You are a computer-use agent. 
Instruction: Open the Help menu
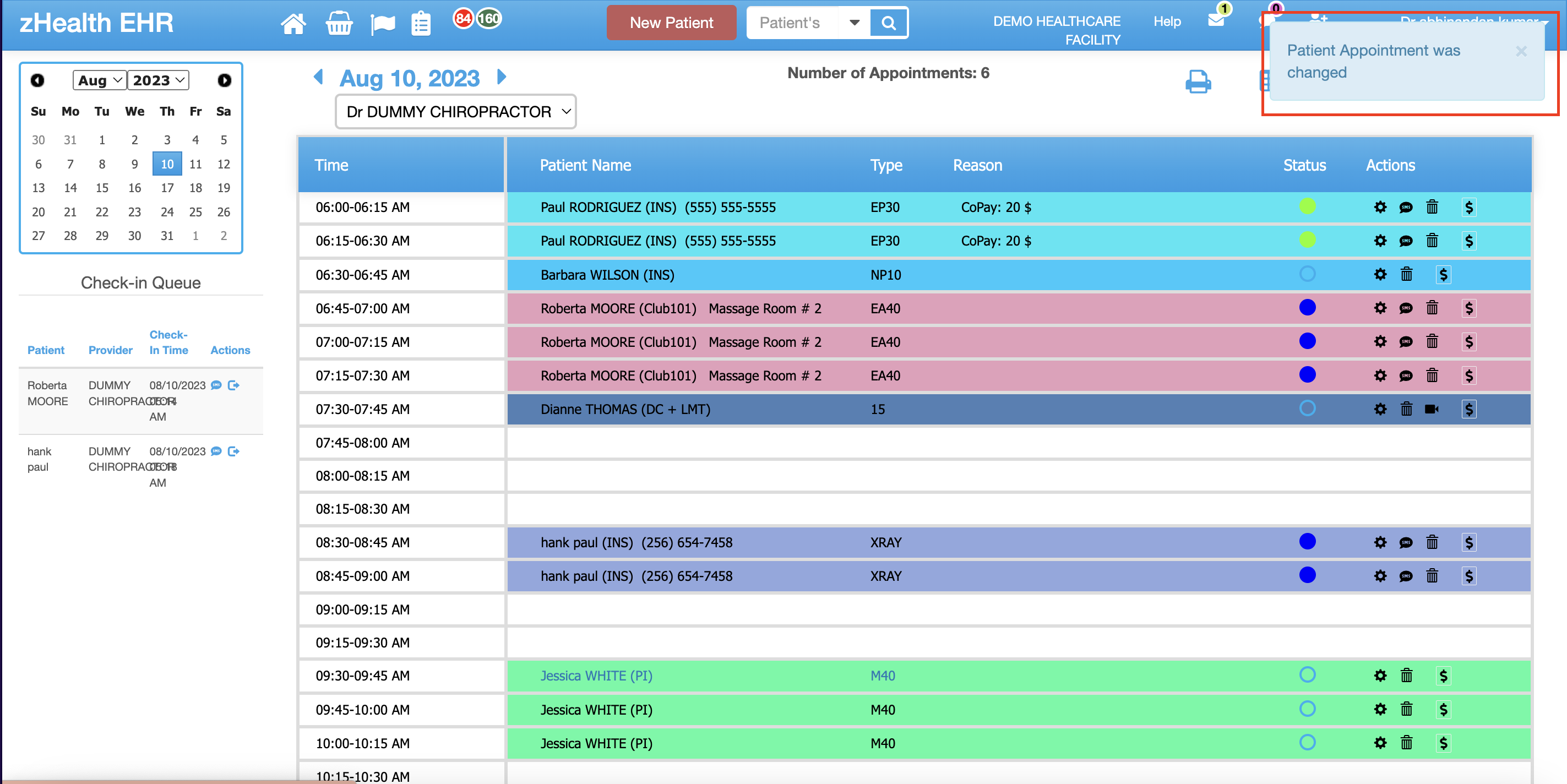click(1167, 21)
